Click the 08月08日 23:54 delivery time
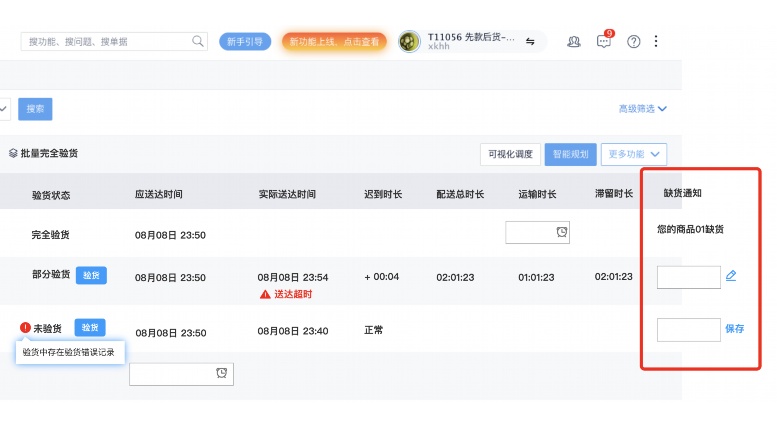 pyautogui.click(x=293, y=277)
